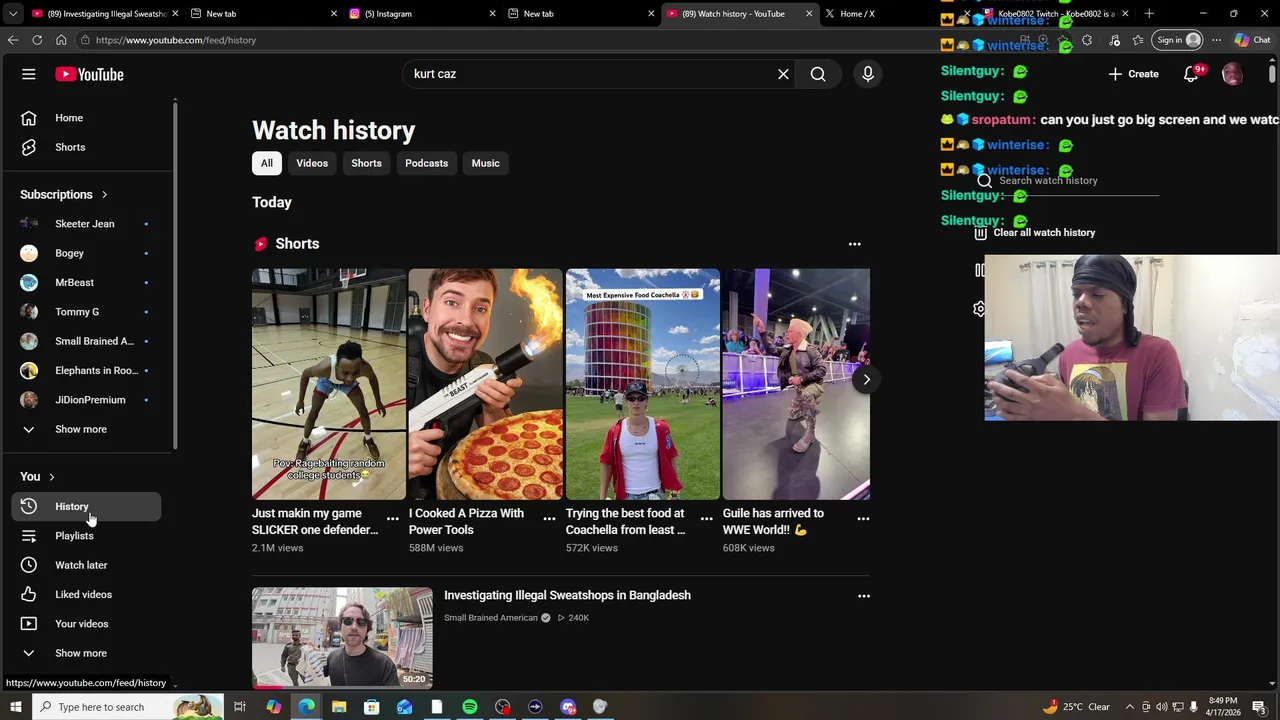Open the YouTube hamburger guide menu

click(x=29, y=74)
